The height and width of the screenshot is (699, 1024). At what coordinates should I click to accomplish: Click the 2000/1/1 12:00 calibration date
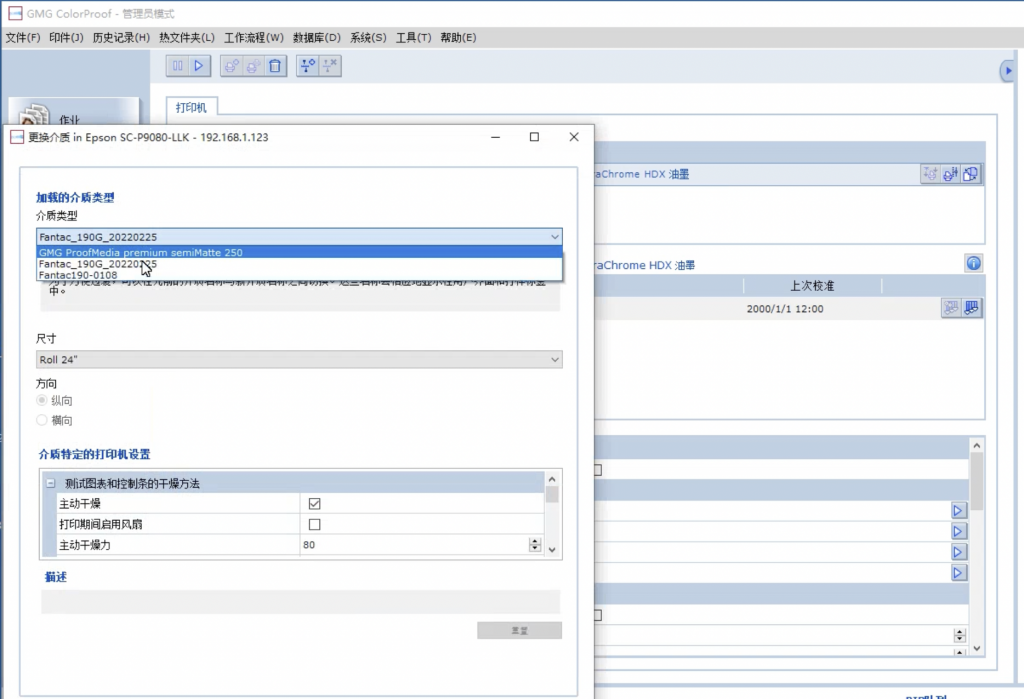click(785, 308)
